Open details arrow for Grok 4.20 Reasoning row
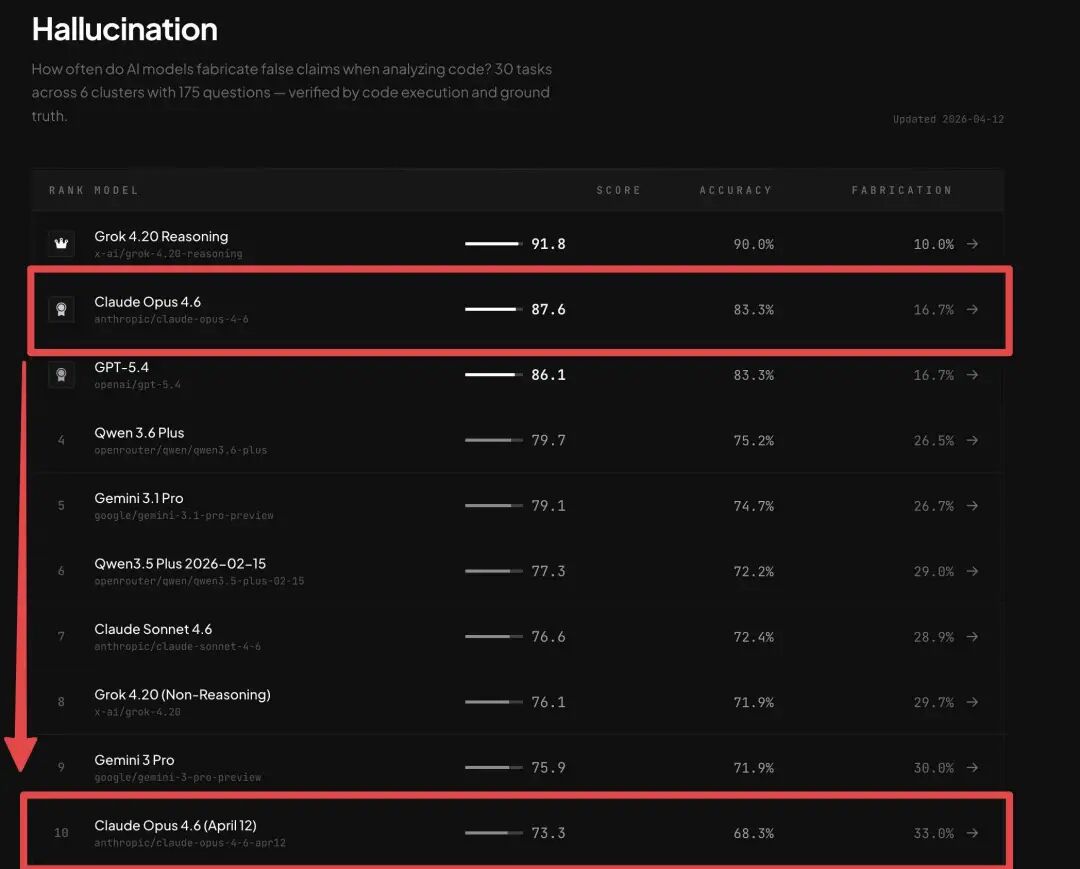The height and width of the screenshot is (869, 1080). (x=972, y=244)
